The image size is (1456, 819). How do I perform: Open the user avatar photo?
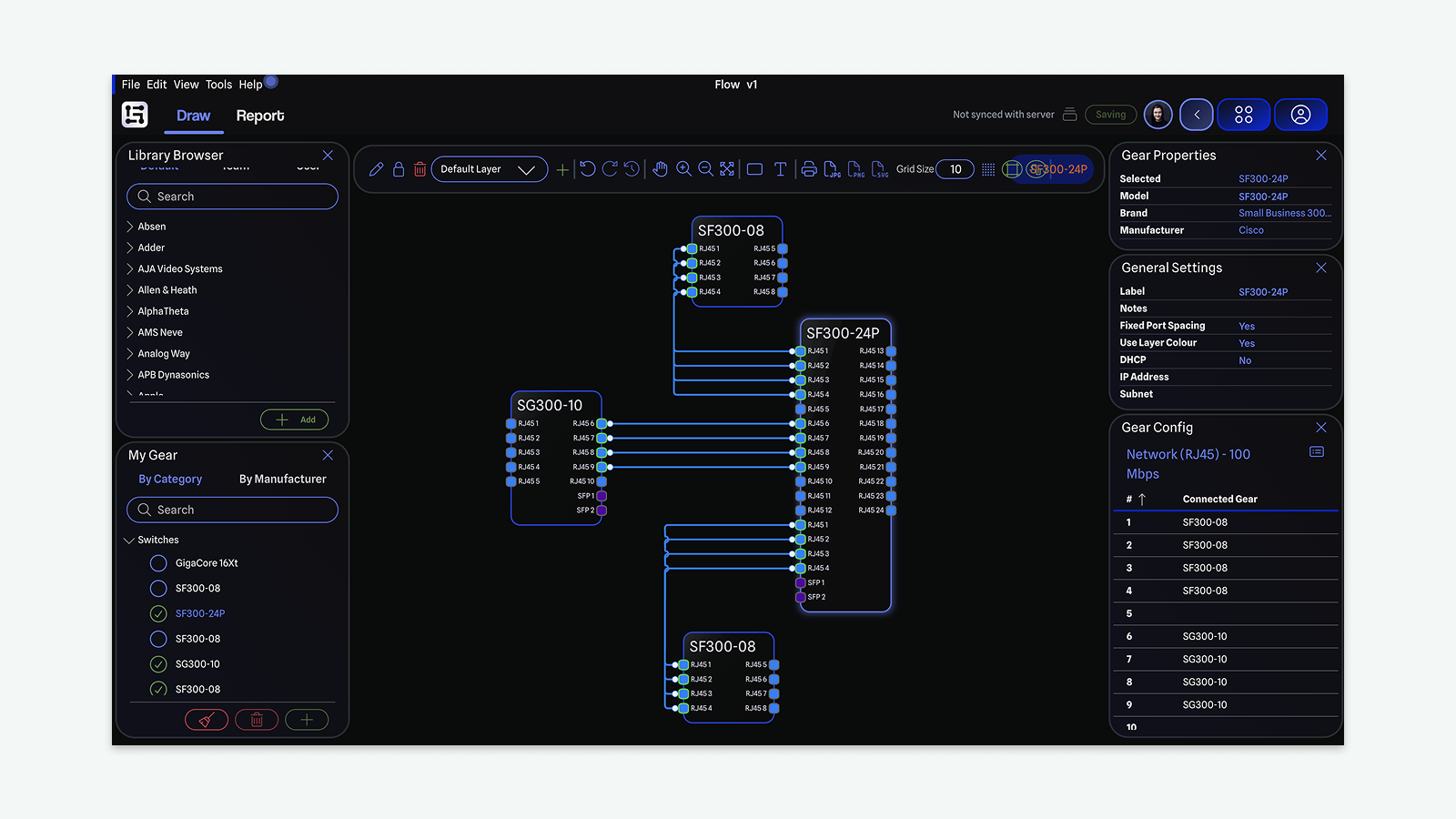tap(1158, 115)
